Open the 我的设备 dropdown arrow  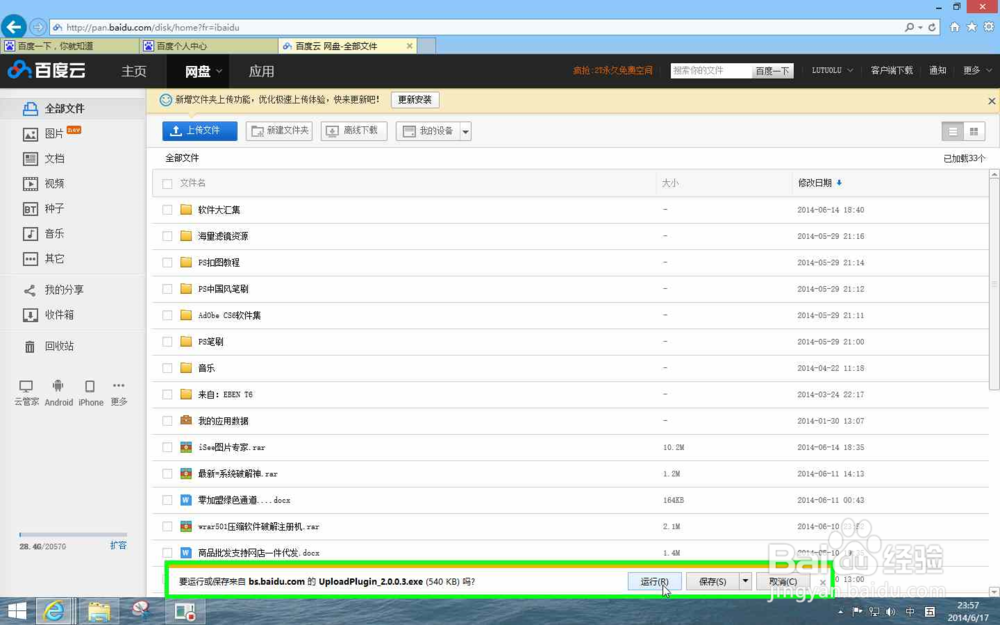pos(466,131)
